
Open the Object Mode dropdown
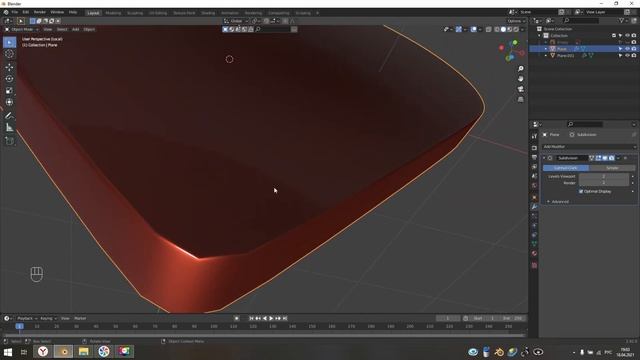(x=21, y=29)
